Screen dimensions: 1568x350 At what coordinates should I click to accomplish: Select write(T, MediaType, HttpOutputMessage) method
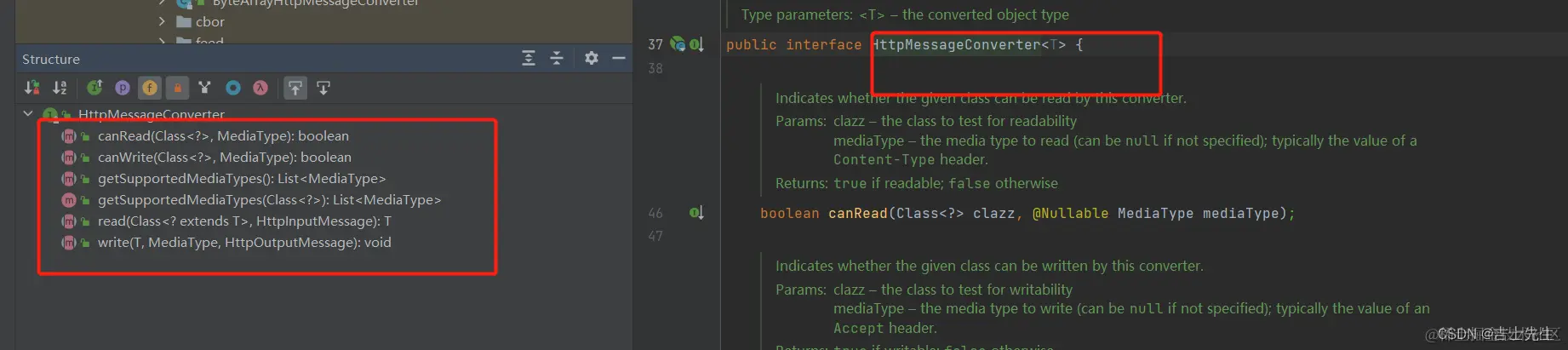pyautogui.click(x=244, y=242)
